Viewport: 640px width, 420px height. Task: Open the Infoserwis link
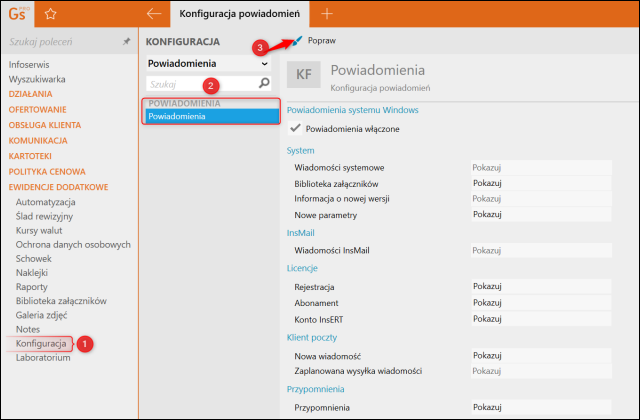click(29, 64)
